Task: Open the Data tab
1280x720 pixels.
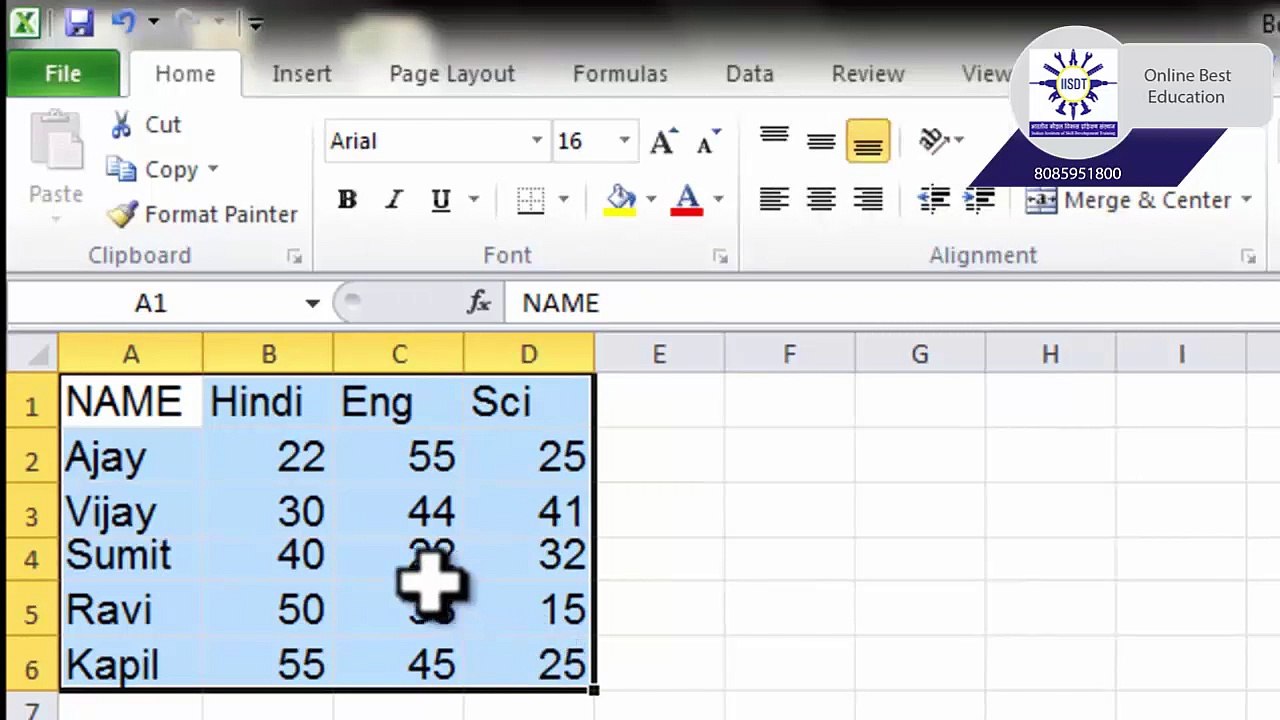Action: pyautogui.click(x=750, y=74)
